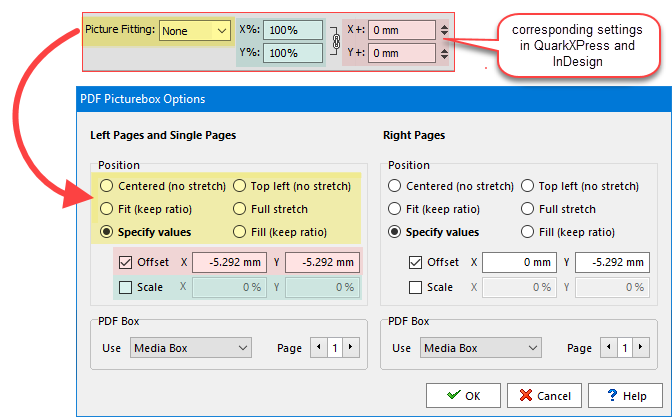Click Scale X field for Left Pages

[x=229, y=287]
